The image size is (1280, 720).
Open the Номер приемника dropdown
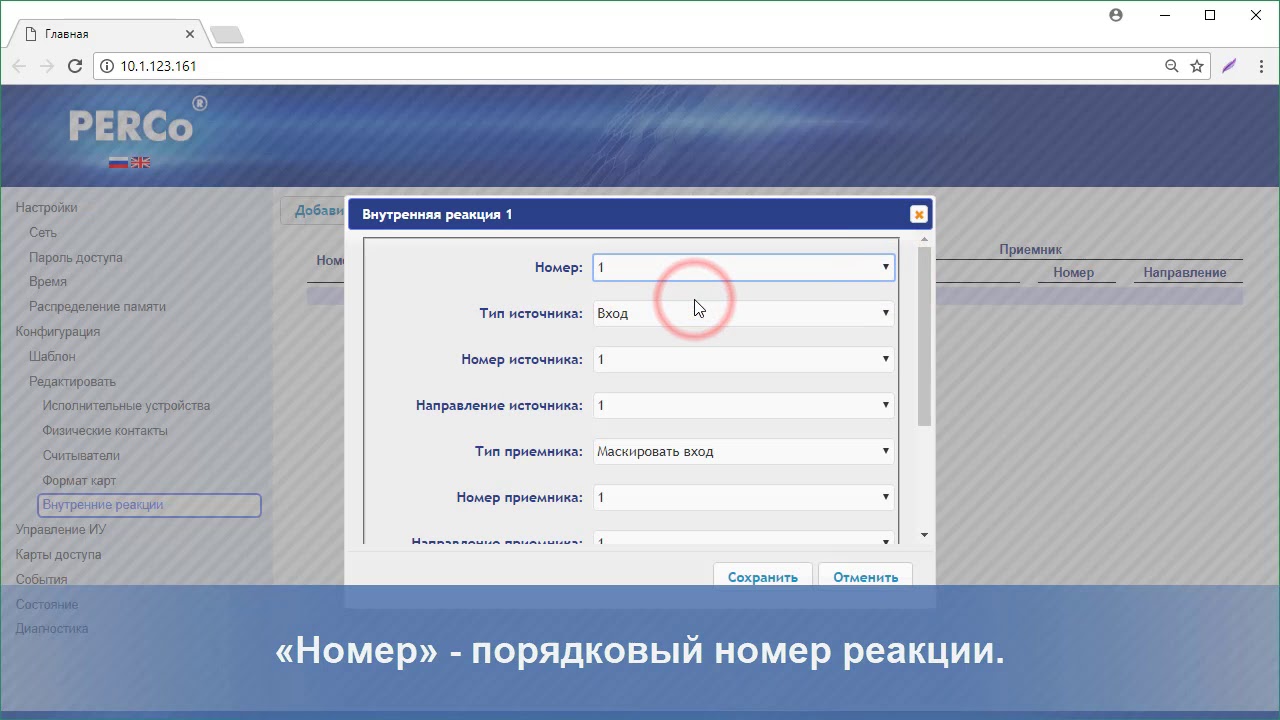[x=743, y=497]
